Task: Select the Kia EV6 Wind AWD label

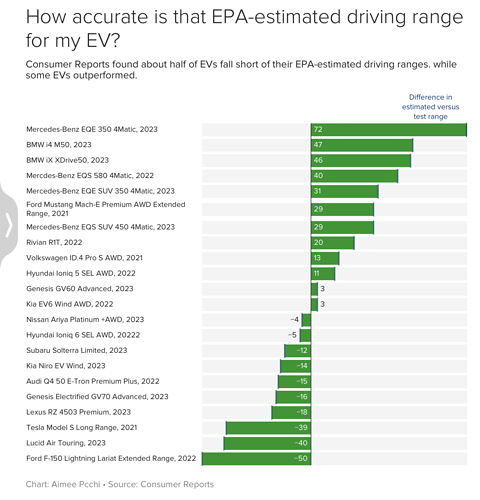Action: (x=70, y=304)
